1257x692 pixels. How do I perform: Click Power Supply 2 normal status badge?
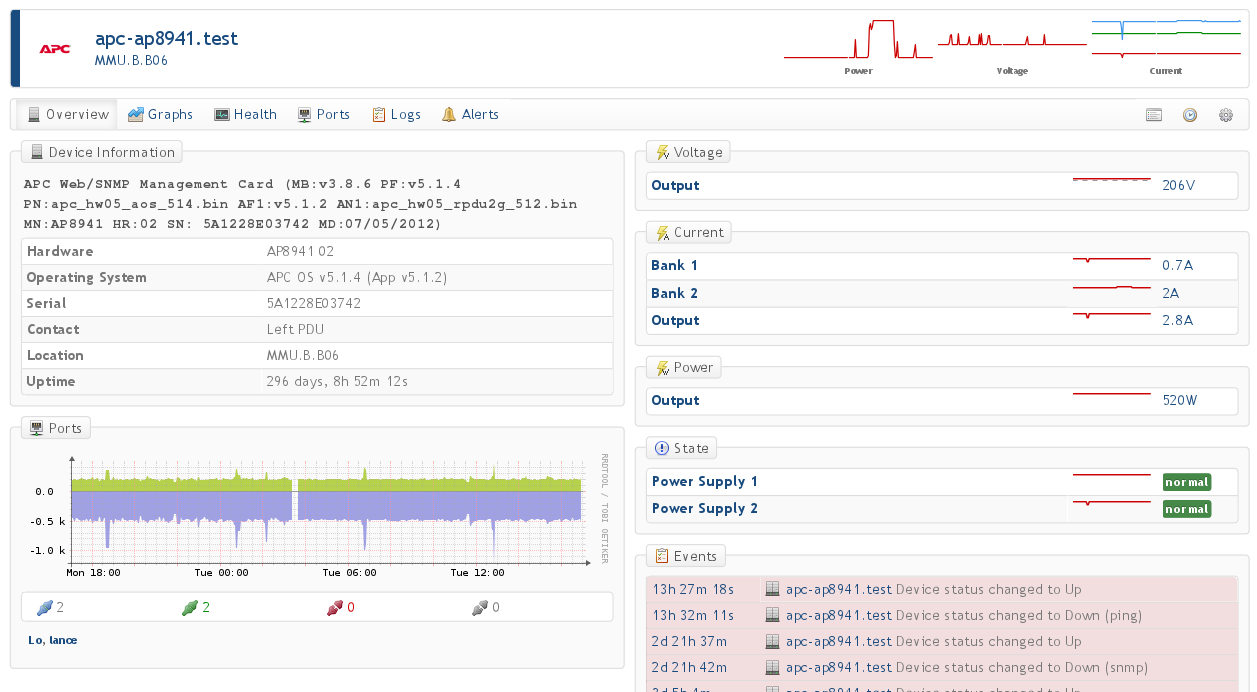(x=1187, y=509)
